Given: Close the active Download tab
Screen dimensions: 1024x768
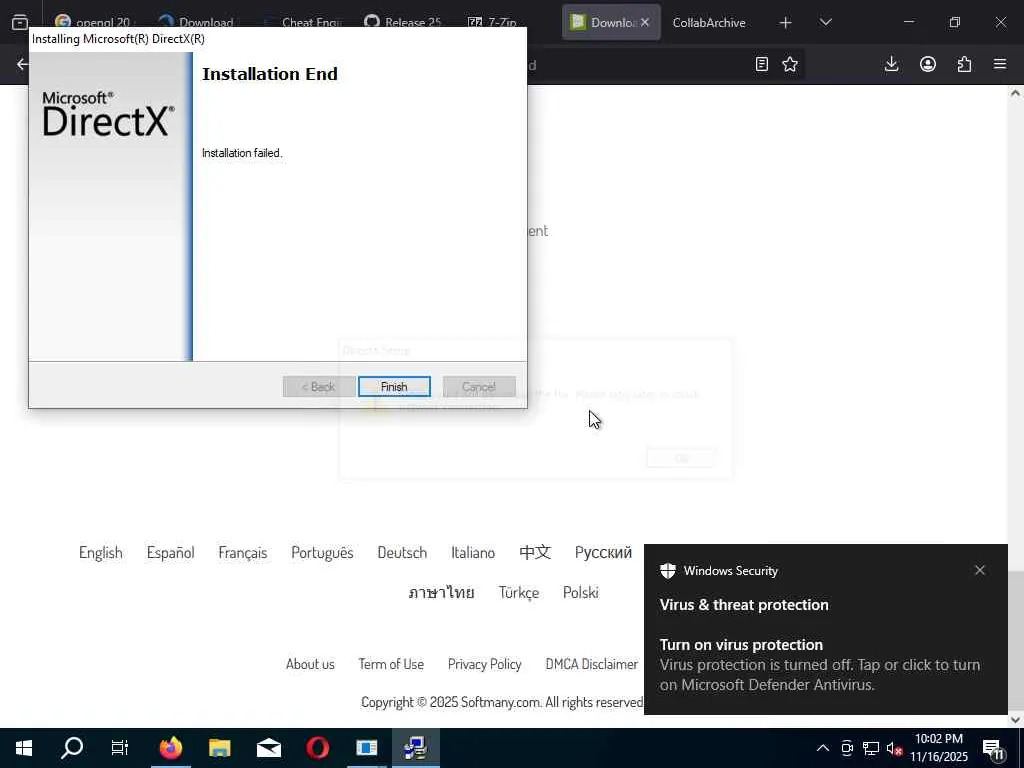Looking at the screenshot, I should pos(645,22).
